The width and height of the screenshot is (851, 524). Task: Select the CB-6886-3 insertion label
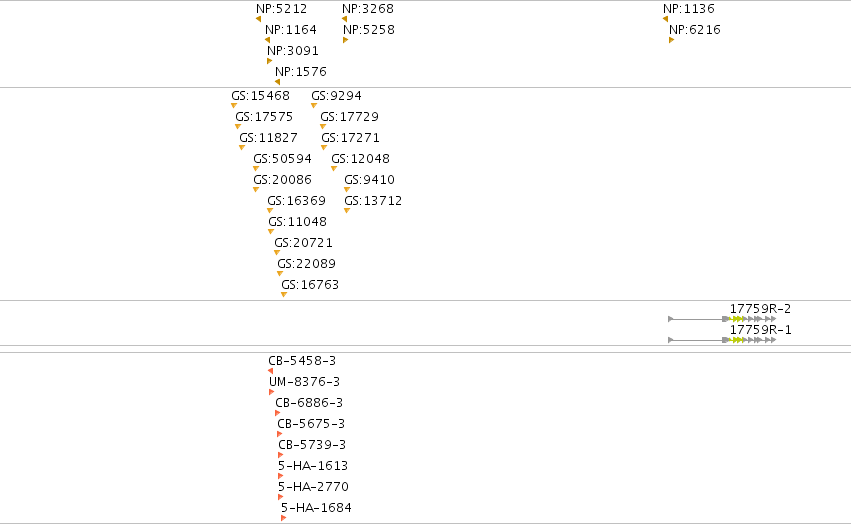coord(309,403)
